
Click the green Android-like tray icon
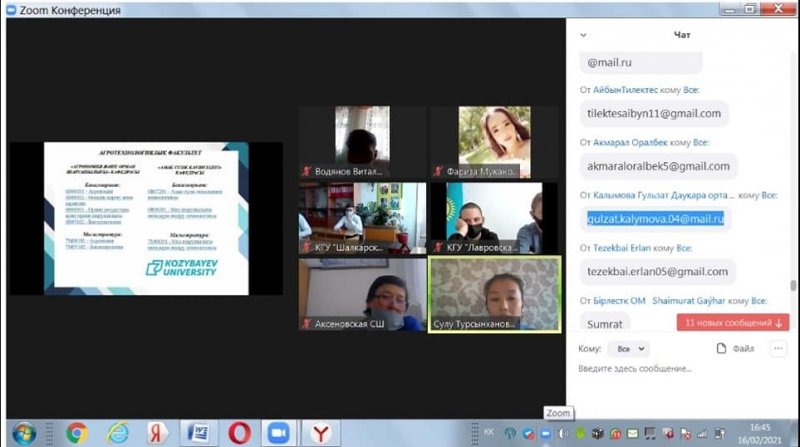(580, 434)
